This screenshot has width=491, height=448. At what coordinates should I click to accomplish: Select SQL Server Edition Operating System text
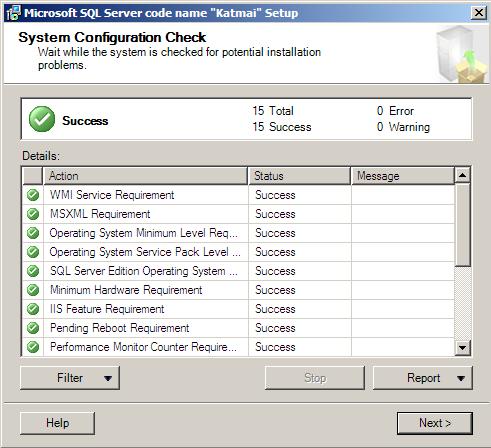pos(144,271)
